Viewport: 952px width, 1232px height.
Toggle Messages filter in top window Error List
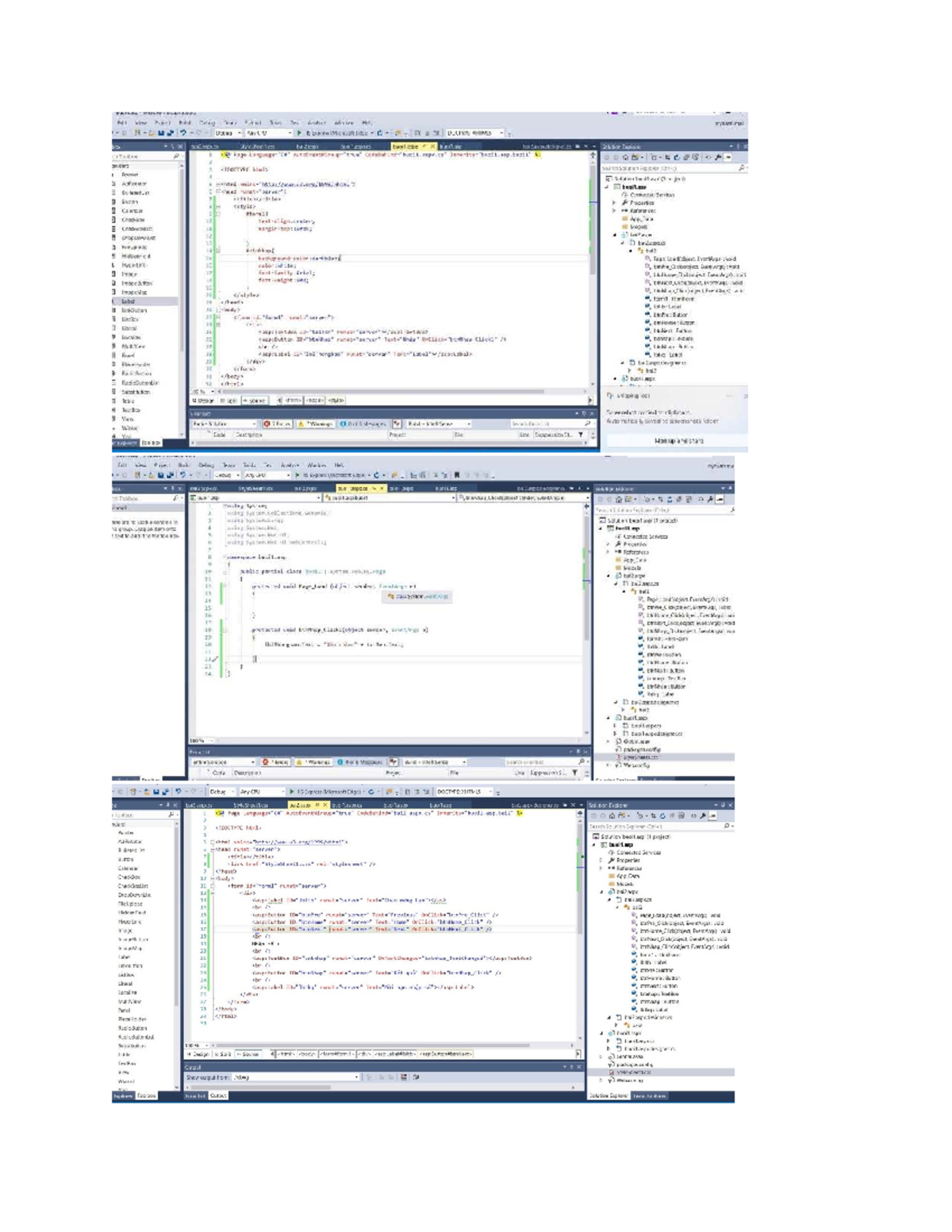coord(364,424)
